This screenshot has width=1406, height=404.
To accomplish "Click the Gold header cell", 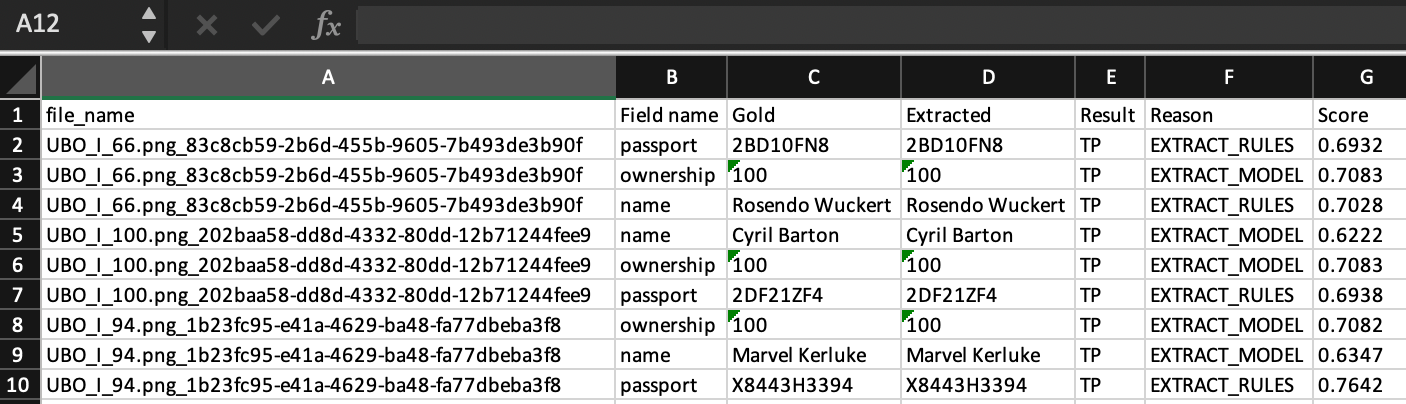I will 814,115.
